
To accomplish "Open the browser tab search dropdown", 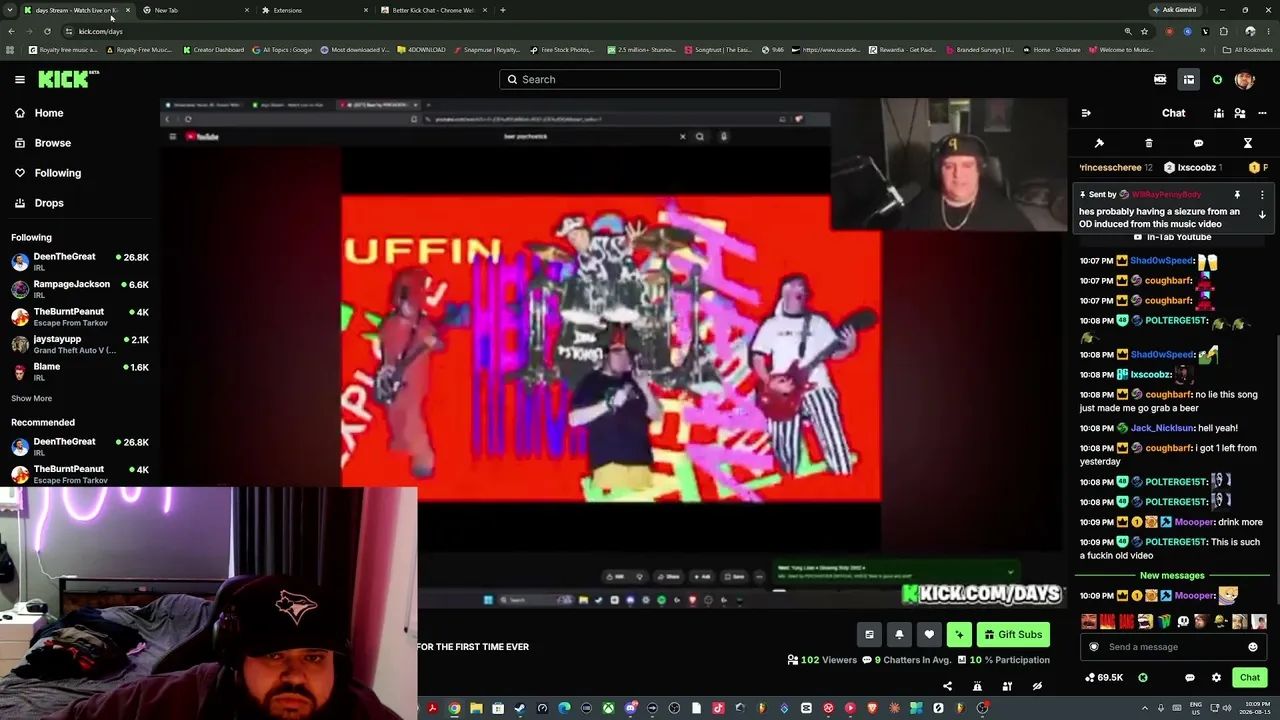I will 10,10.
